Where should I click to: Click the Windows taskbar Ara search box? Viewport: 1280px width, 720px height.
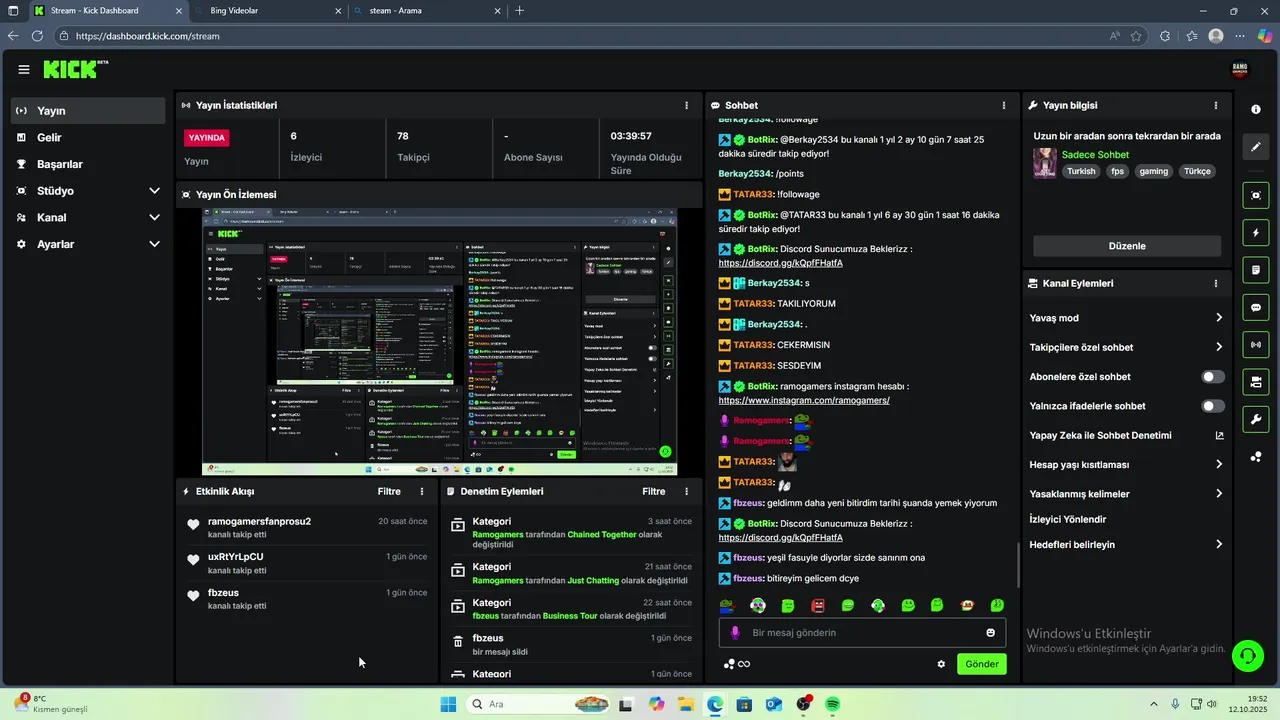539,705
